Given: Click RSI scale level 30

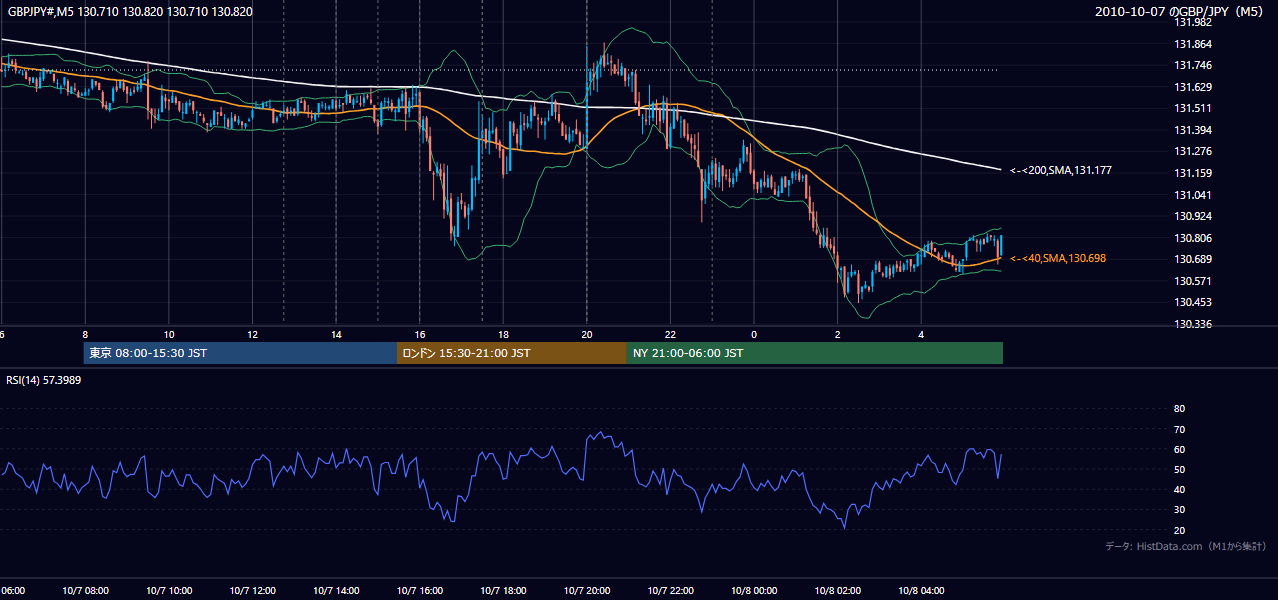Looking at the screenshot, I should point(1179,509).
